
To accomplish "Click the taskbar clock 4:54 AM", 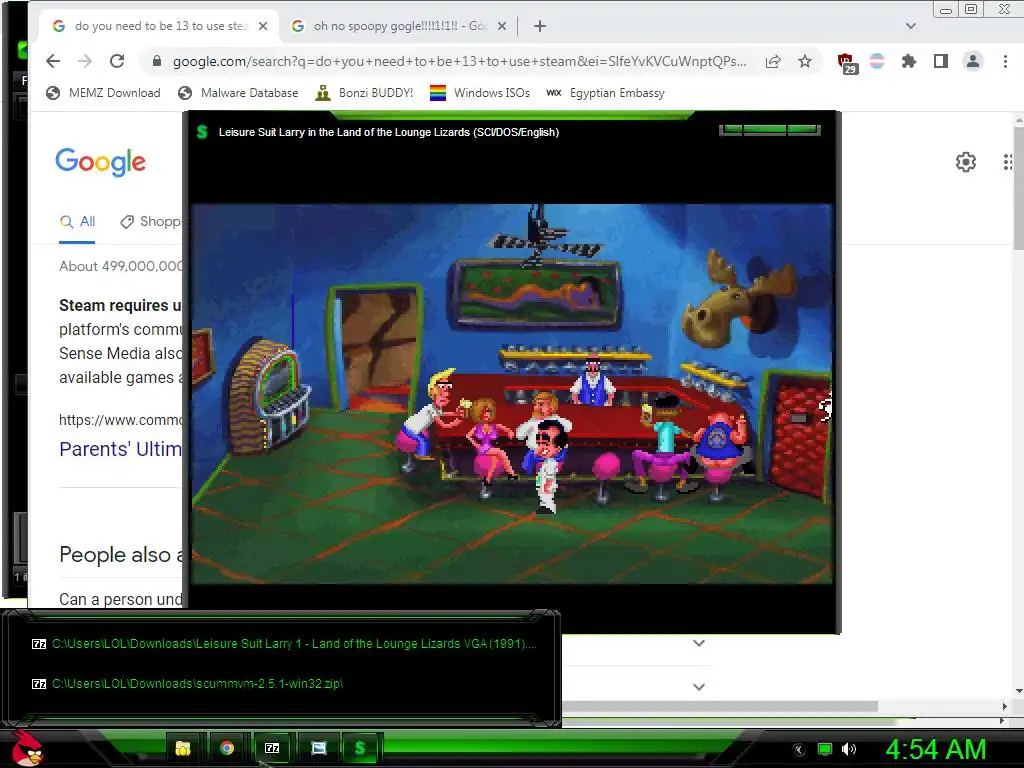I will pyautogui.click(x=935, y=749).
